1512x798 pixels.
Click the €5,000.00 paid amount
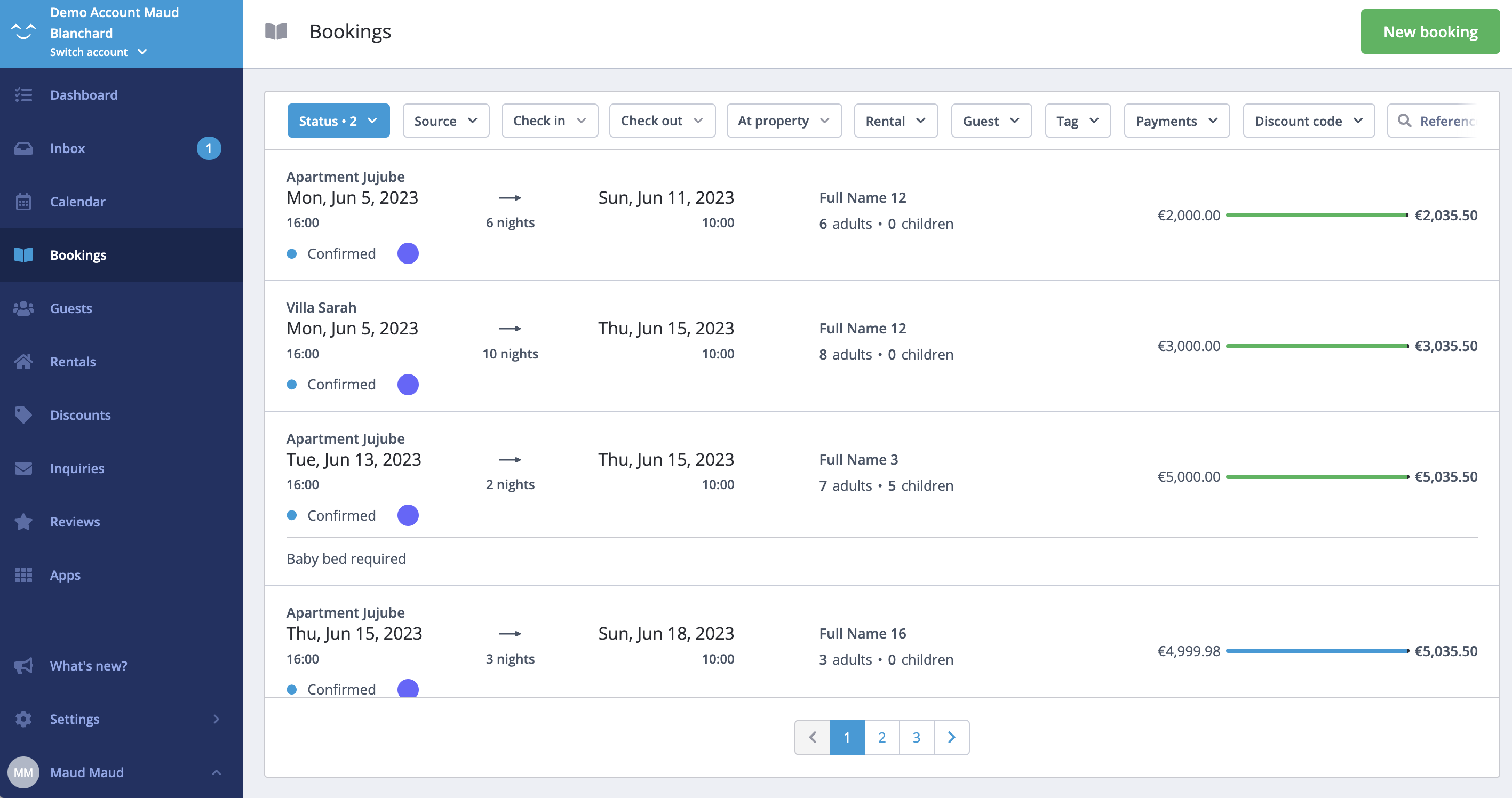click(1189, 476)
